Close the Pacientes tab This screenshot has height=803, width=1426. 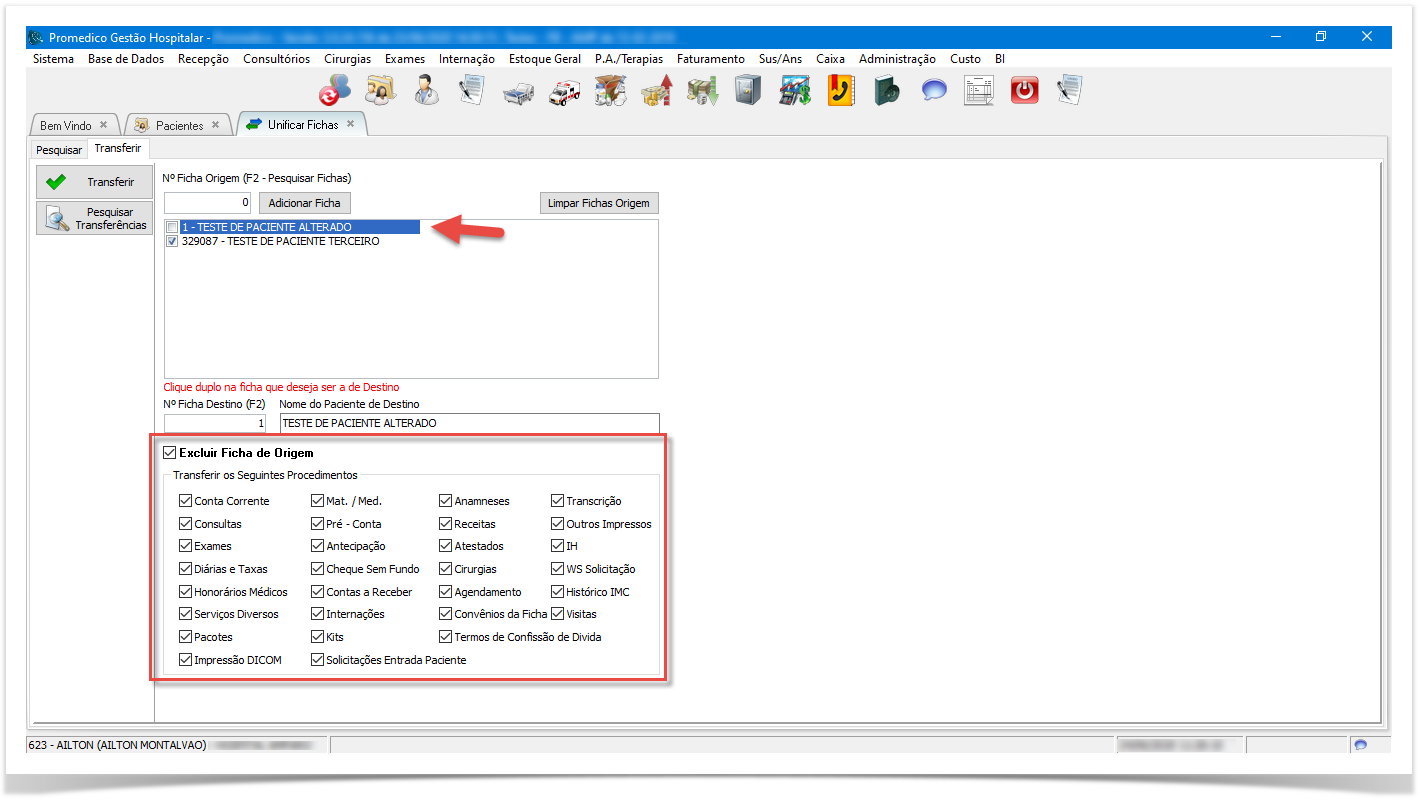(216, 125)
